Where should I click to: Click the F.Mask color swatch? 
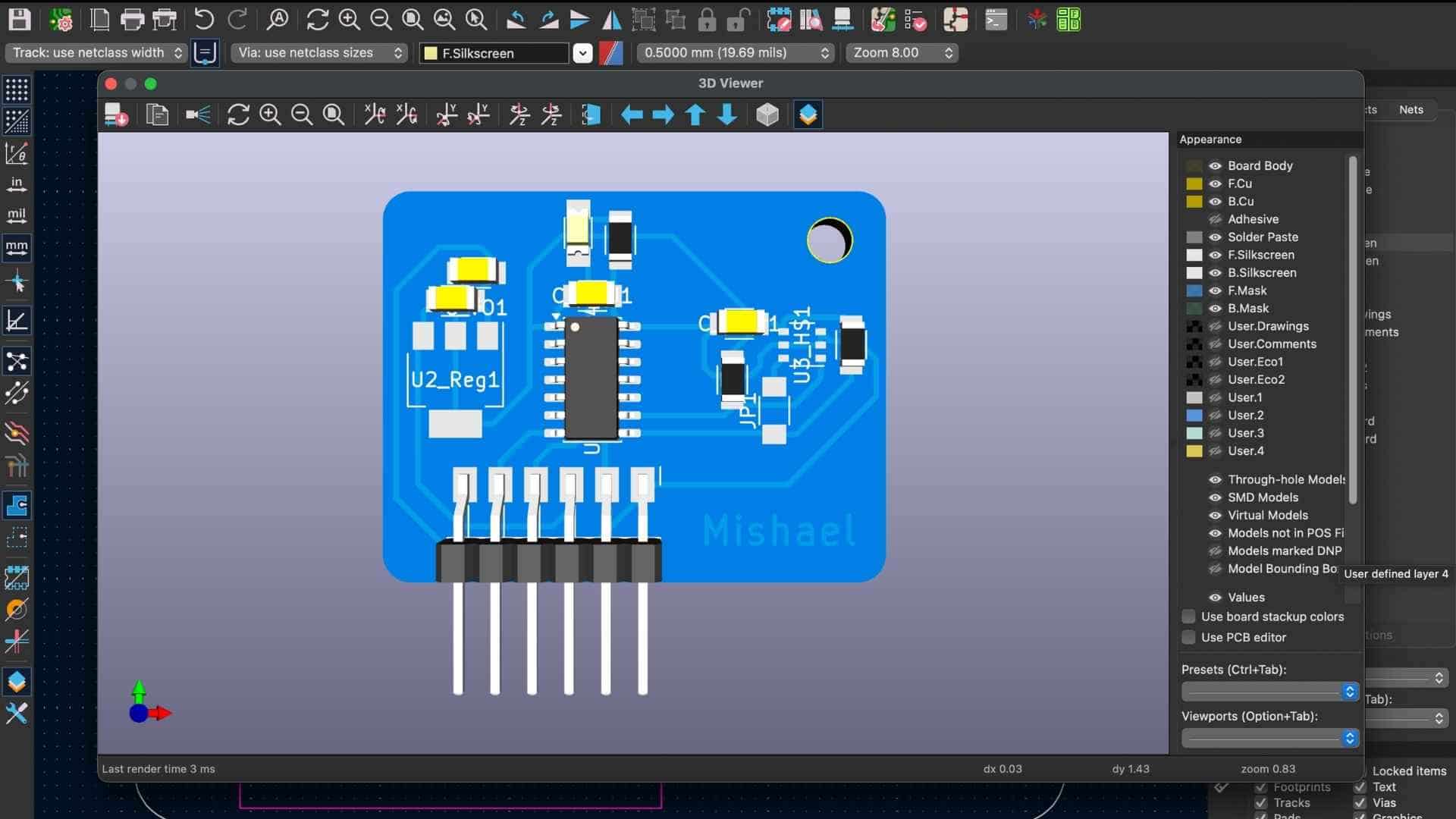pos(1194,290)
